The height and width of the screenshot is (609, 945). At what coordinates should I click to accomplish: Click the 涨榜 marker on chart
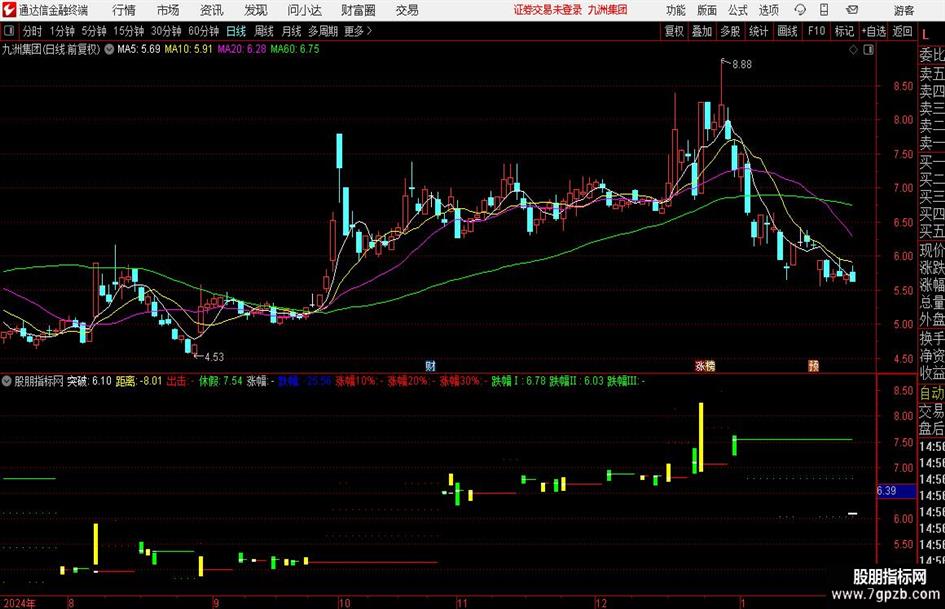(x=705, y=365)
